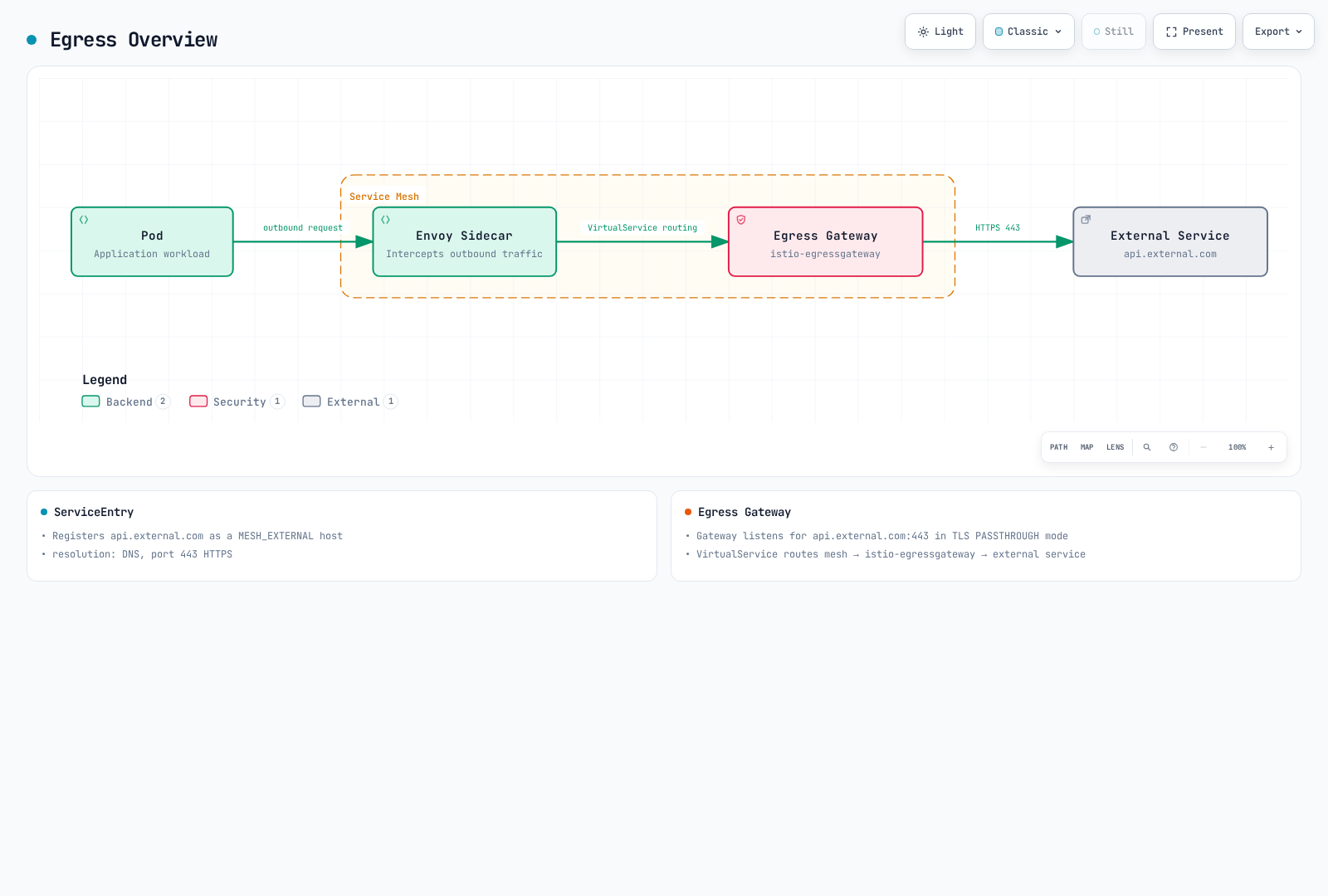Click the Service Mesh group label
Viewport: 1328px width, 896px height.
coord(384,197)
